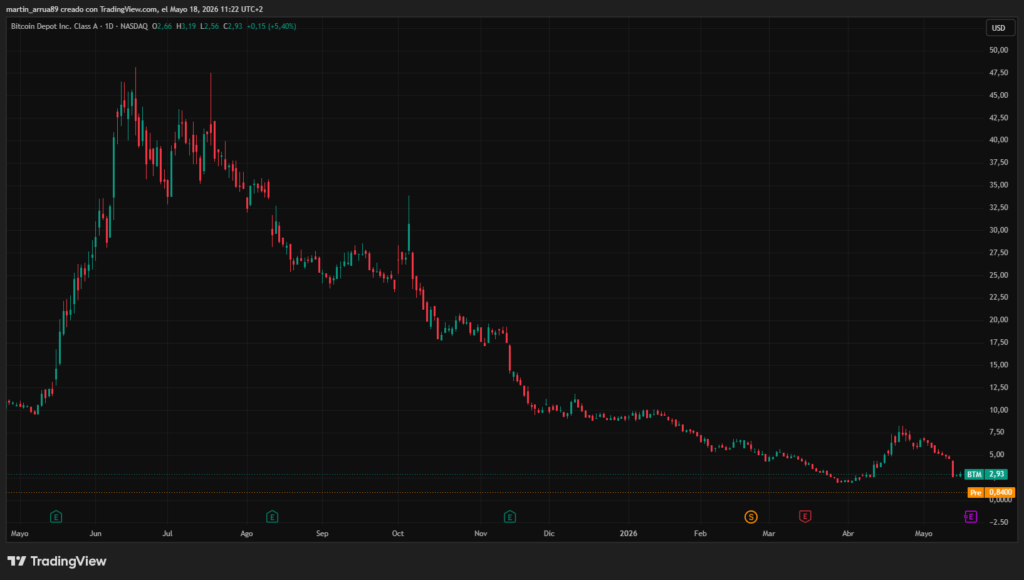This screenshot has width=1024, height=580.
Task: Click the close value C2,93 in the legend
Action: coord(233,26)
